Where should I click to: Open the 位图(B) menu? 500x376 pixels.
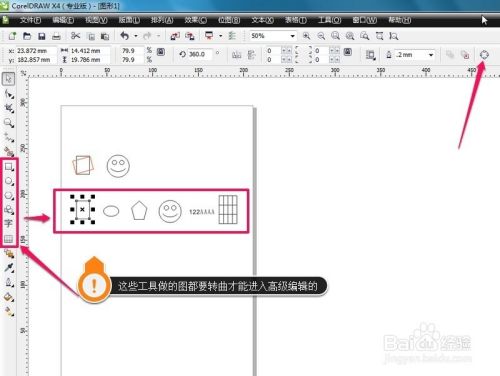[229, 20]
